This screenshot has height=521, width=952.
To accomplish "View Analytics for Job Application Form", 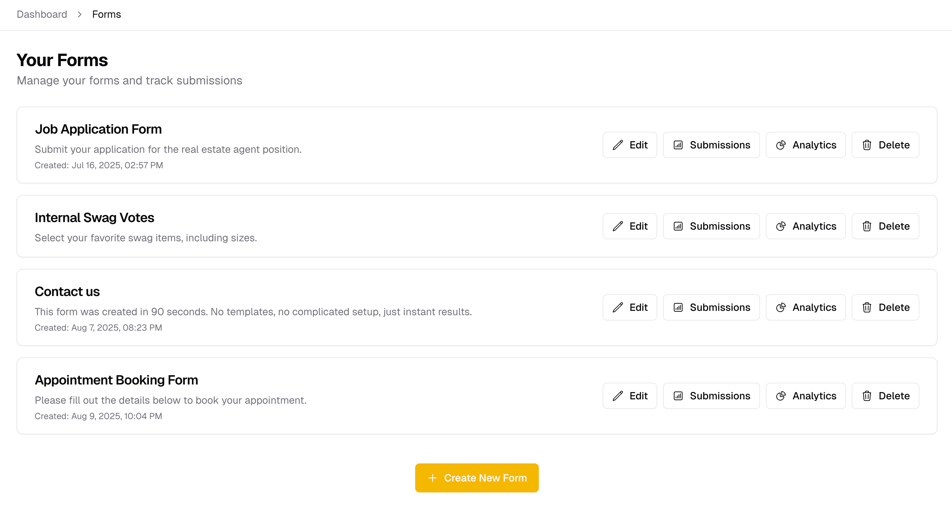I will [x=806, y=145].
